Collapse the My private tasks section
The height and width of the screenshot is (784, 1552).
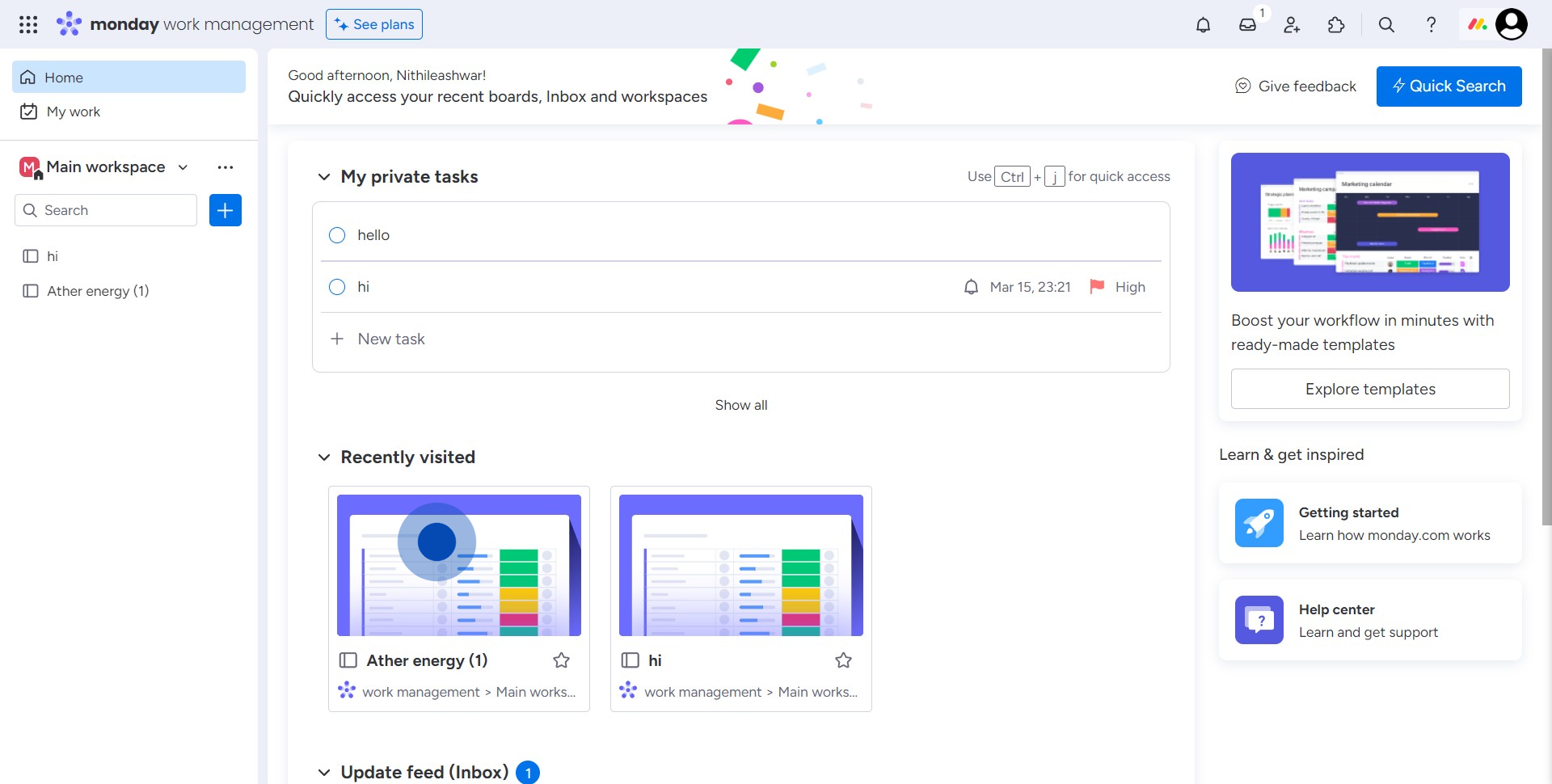[x=324, y=177]
